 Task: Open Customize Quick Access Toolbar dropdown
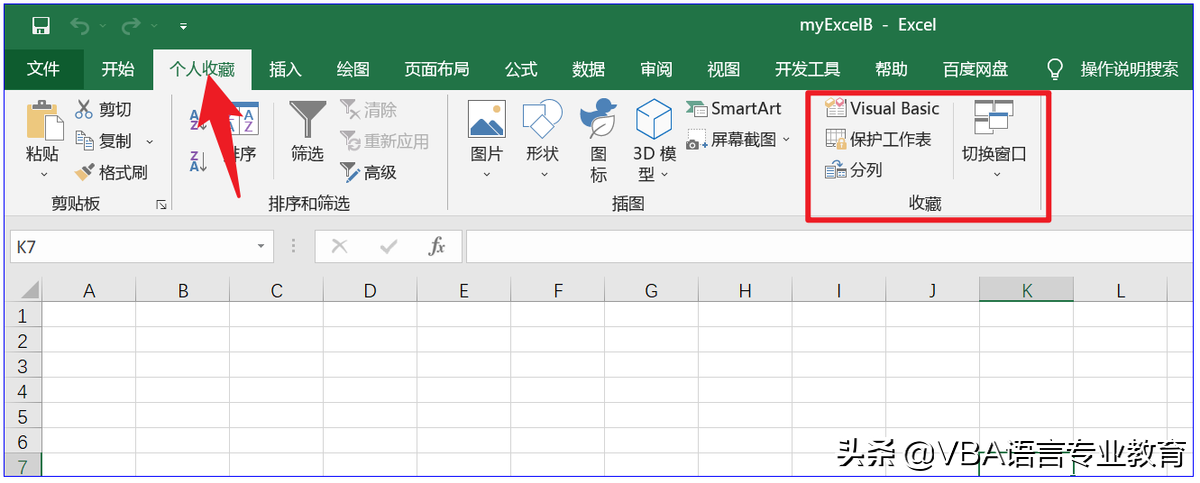coord(183,26)
